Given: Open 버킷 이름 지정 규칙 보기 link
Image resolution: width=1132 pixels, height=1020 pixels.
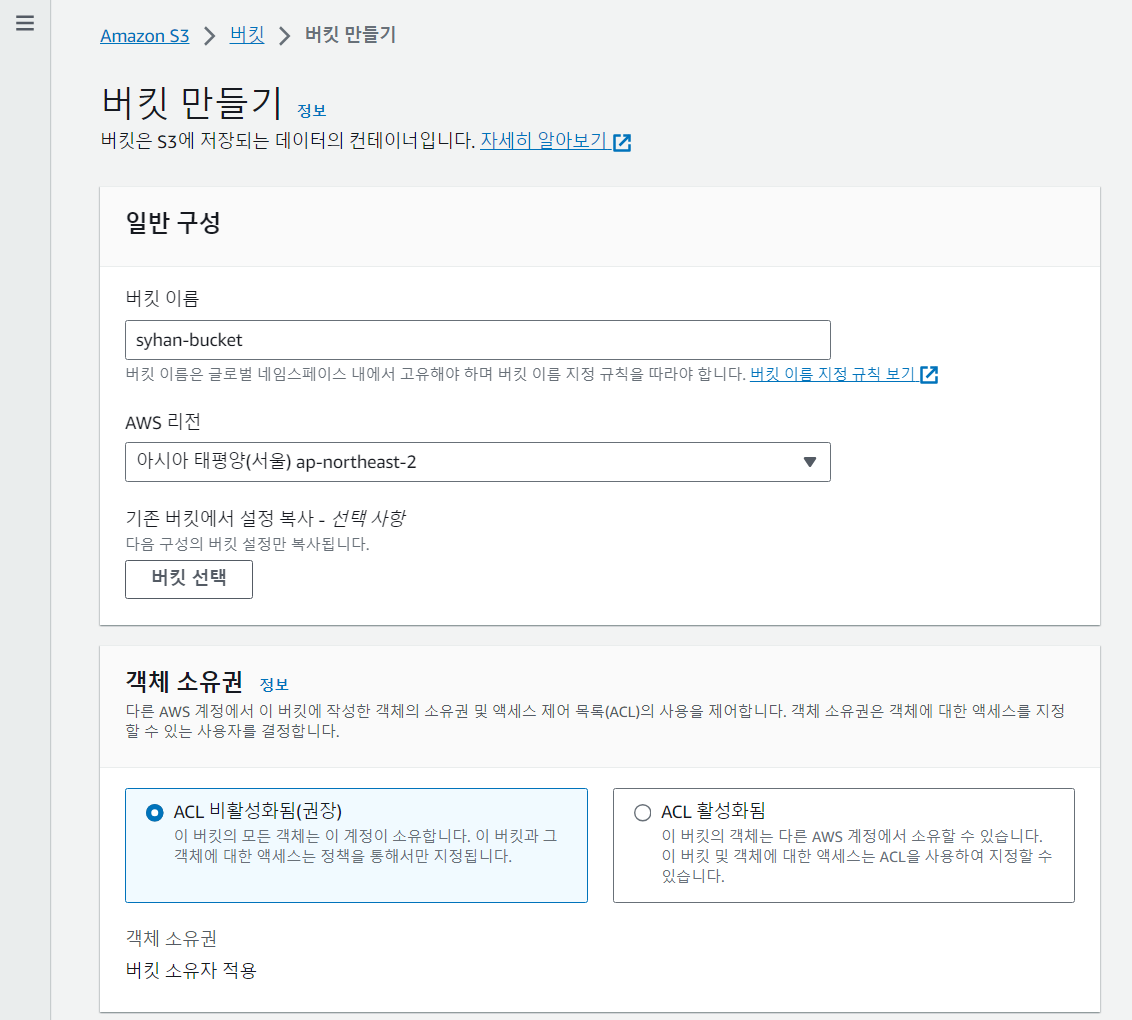Looking at the screenshot, I should point(832,374).
